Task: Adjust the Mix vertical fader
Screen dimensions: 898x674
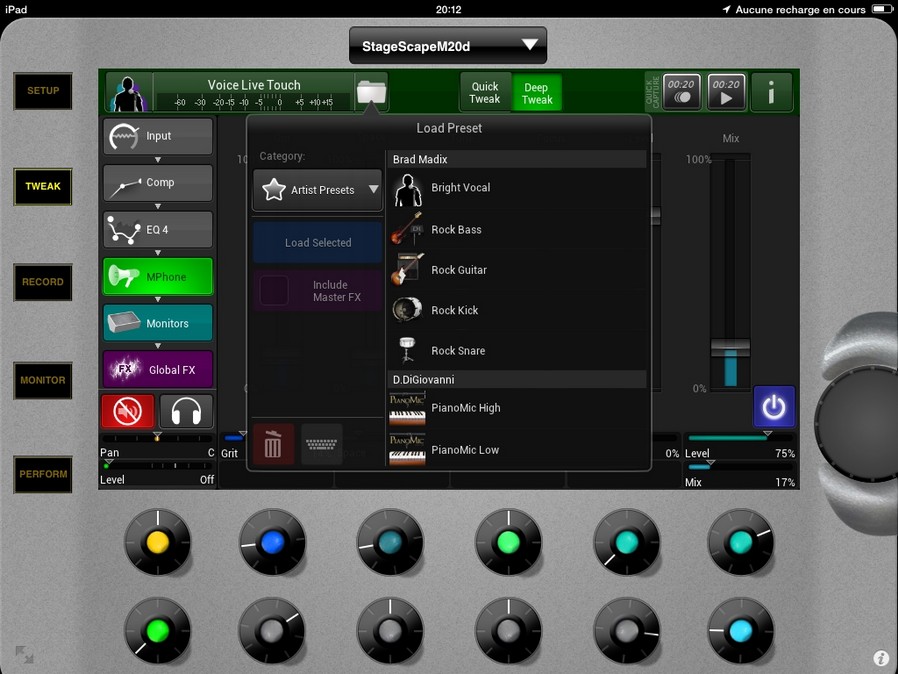Action: coord(730,347)
